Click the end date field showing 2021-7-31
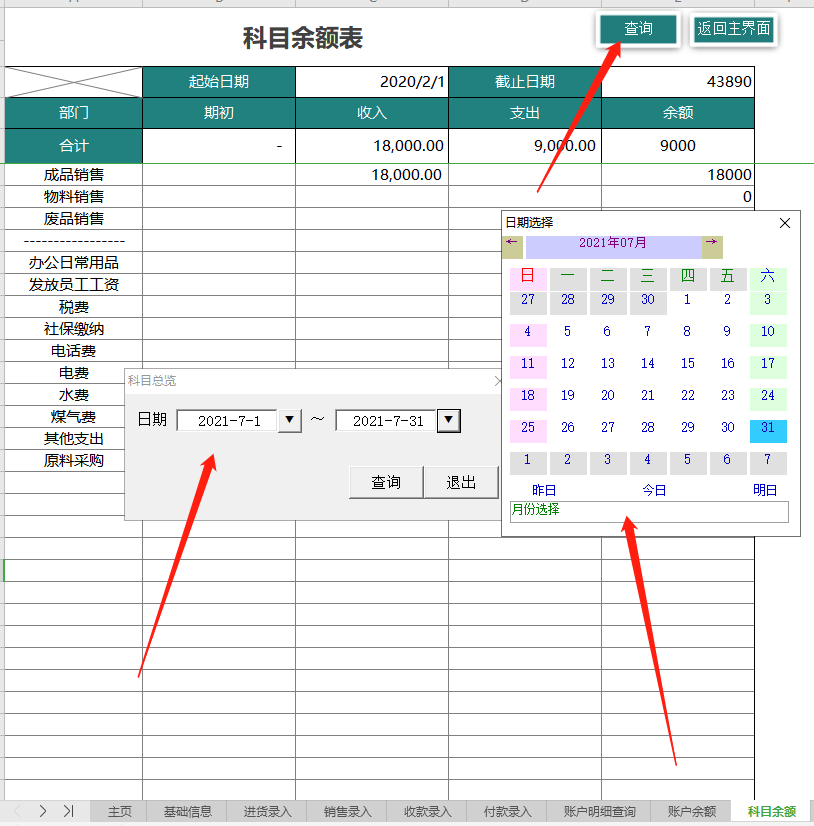The image size is (814, 826). pyautogui.click(x=386, y=421)
